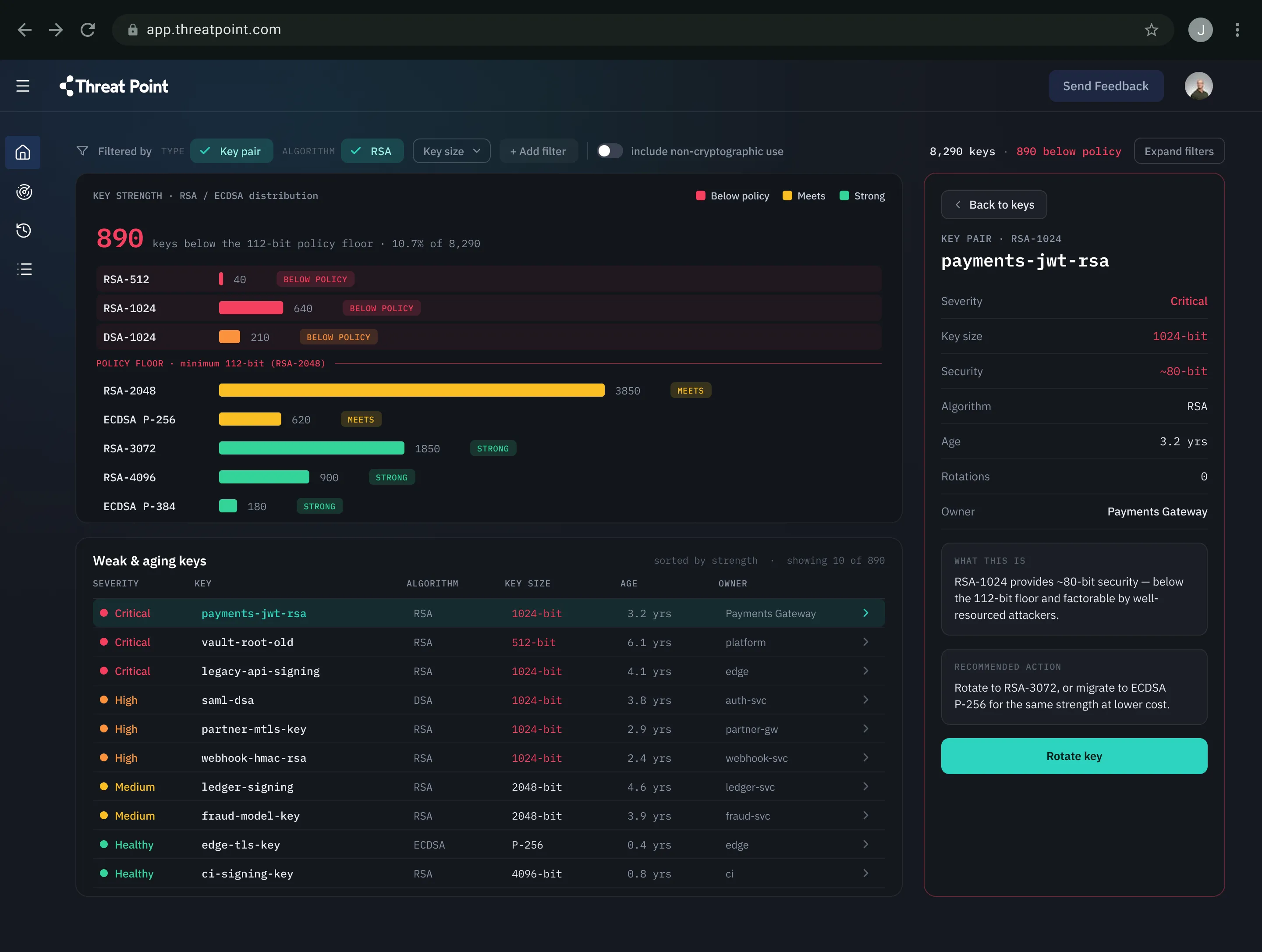Select the partner-mtls-key table row
This screenshot has width=1262, height=952.
pos(489,729)
